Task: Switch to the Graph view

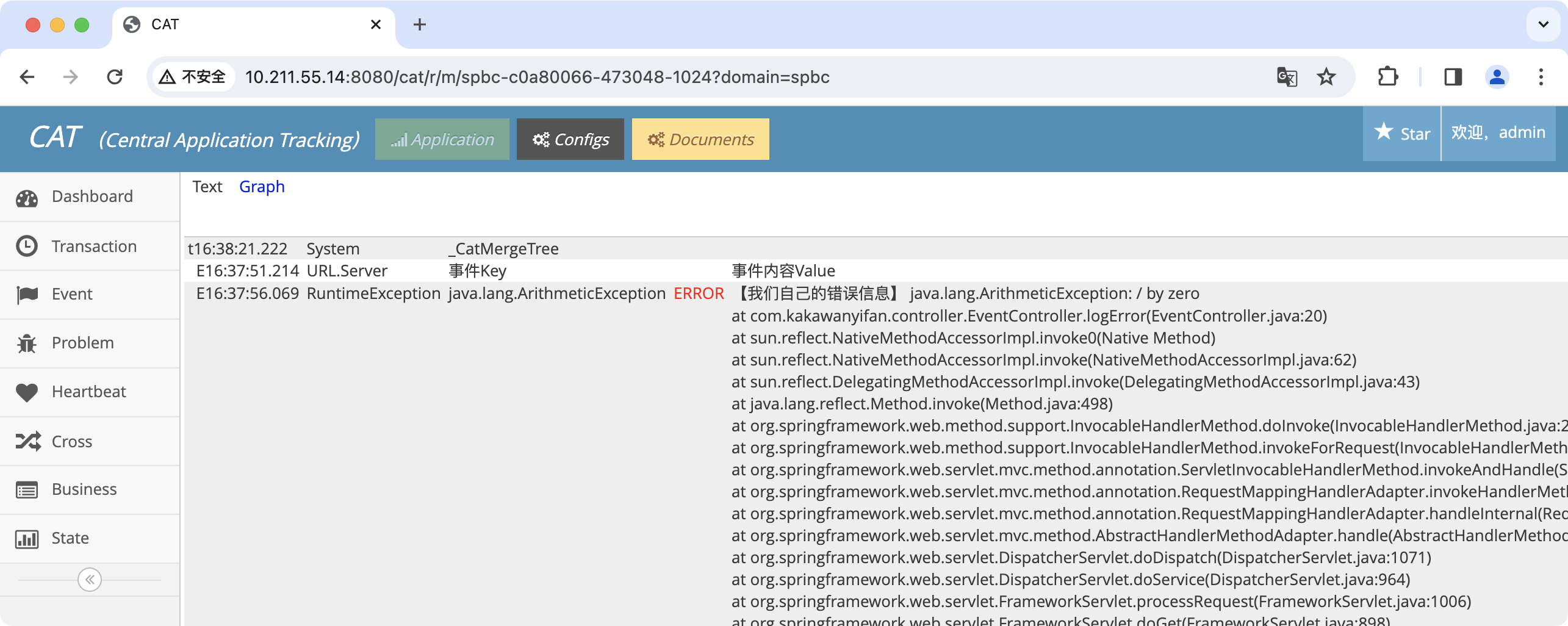Action: click(x=262, y=187)
